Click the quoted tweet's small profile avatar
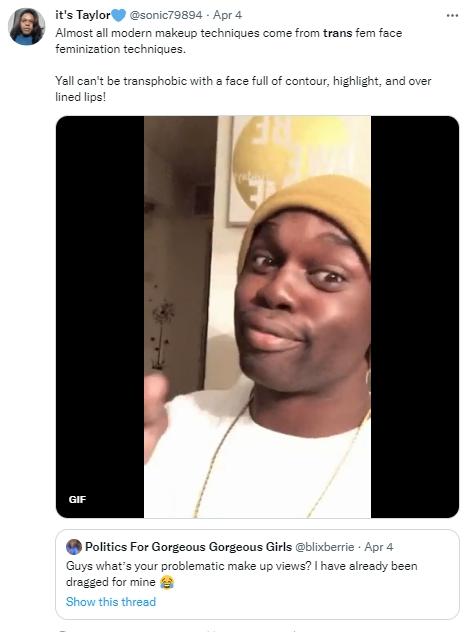The height and width of the screenshot is (632, 472). click(74, 547)
